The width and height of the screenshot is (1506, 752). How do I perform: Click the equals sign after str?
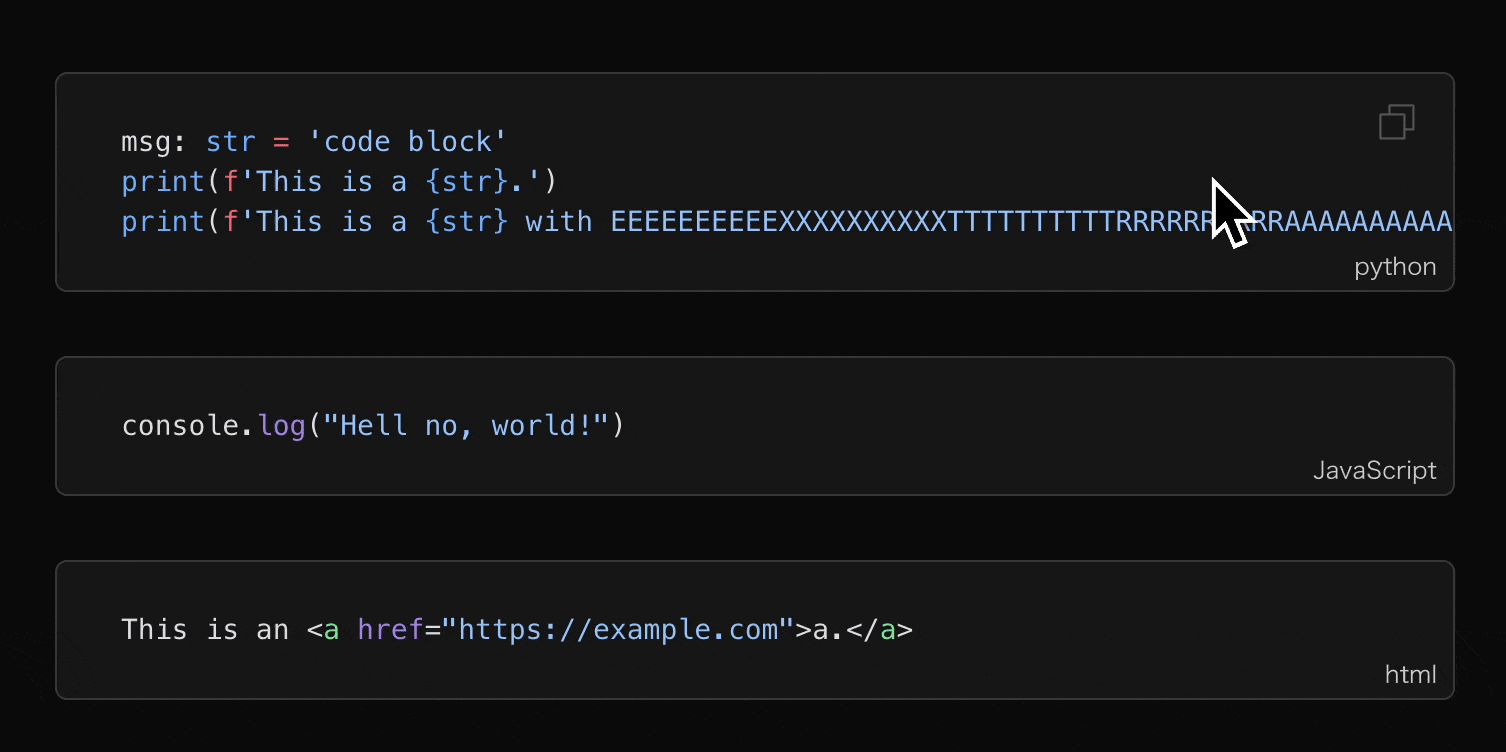[x=281, y=142]
